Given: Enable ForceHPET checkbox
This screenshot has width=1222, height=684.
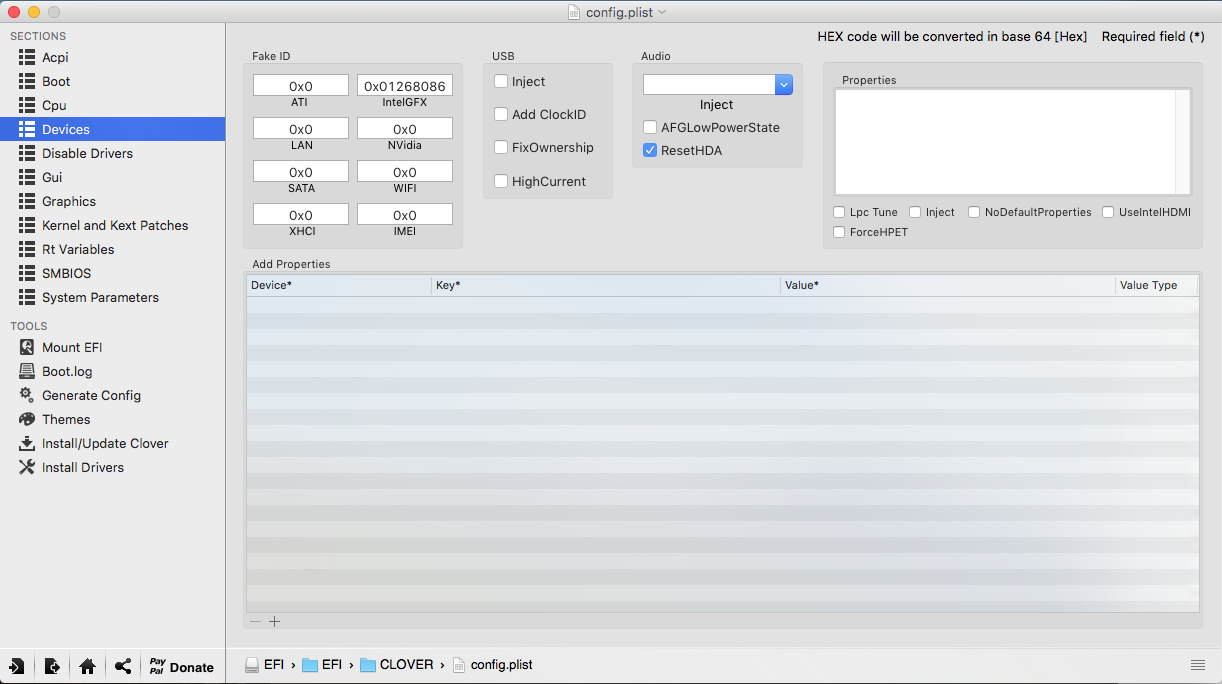Looking at the screenshot, I should (839, 232).
